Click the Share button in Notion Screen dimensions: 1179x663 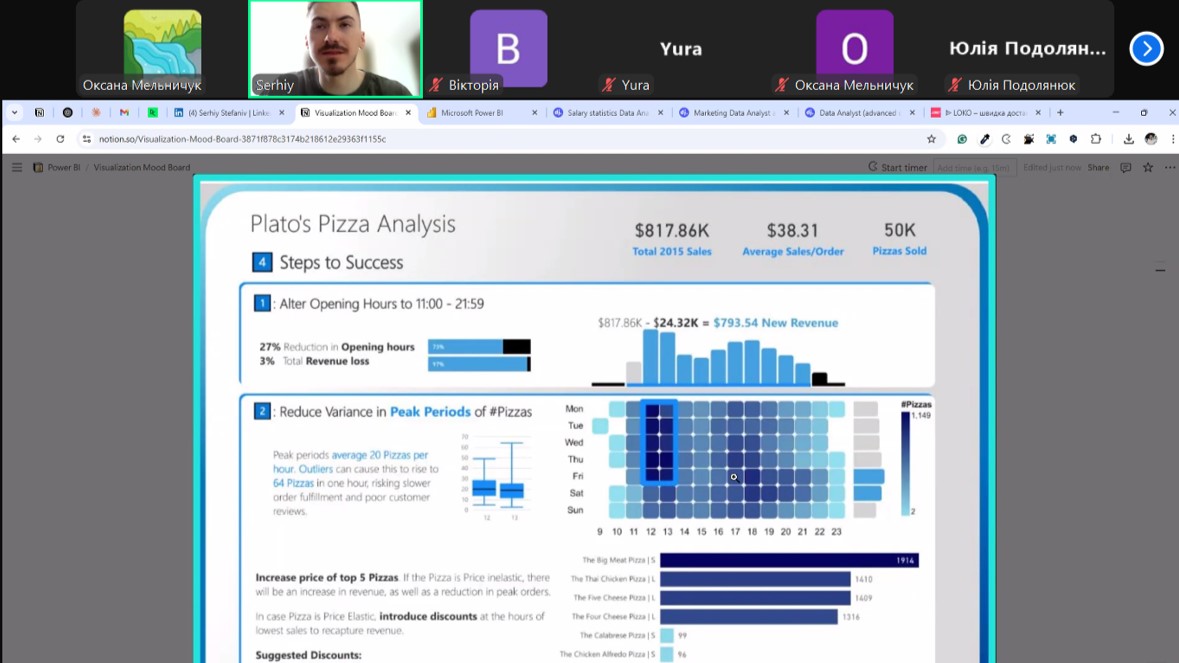tap(1098, 168)
